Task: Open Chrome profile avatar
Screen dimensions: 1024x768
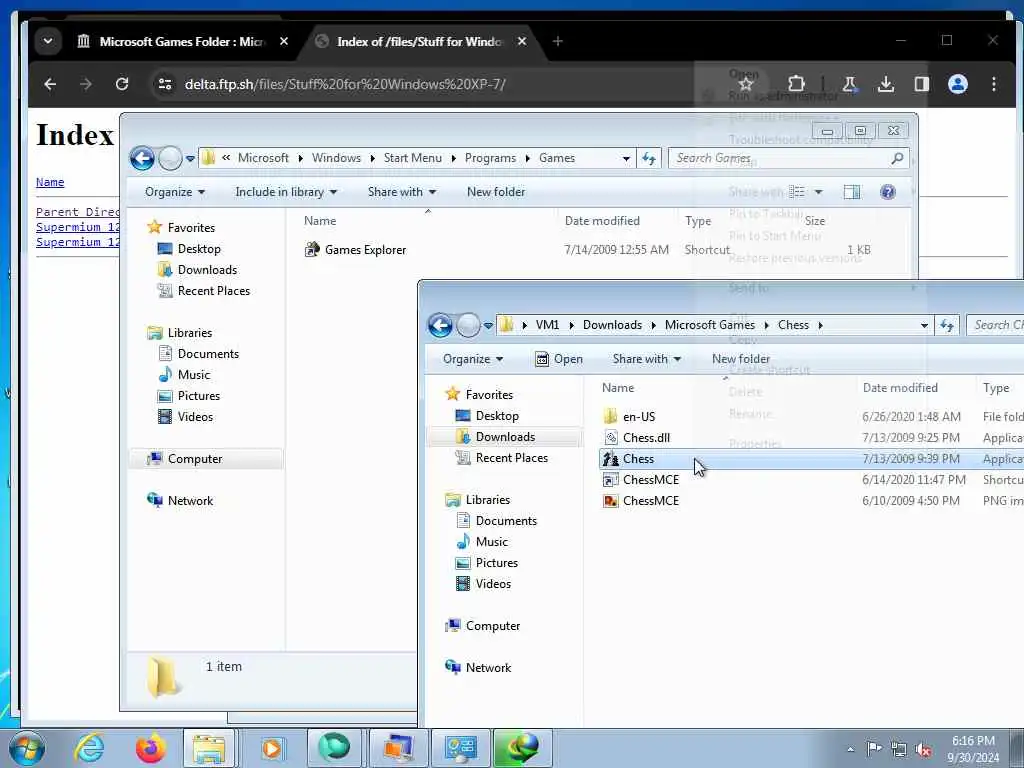Action: (957, 84)
